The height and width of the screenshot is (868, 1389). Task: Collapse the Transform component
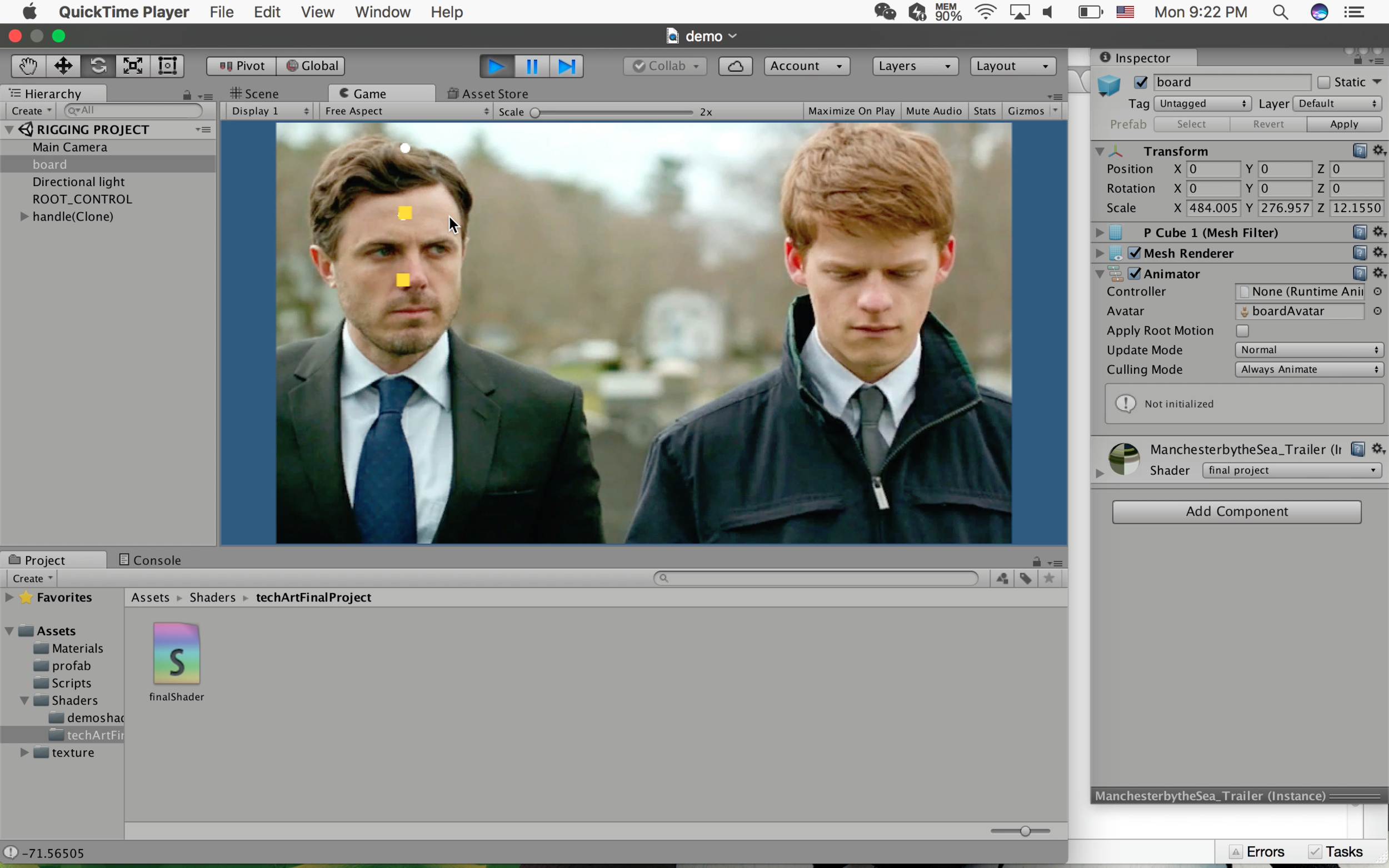click(1100, 151)
